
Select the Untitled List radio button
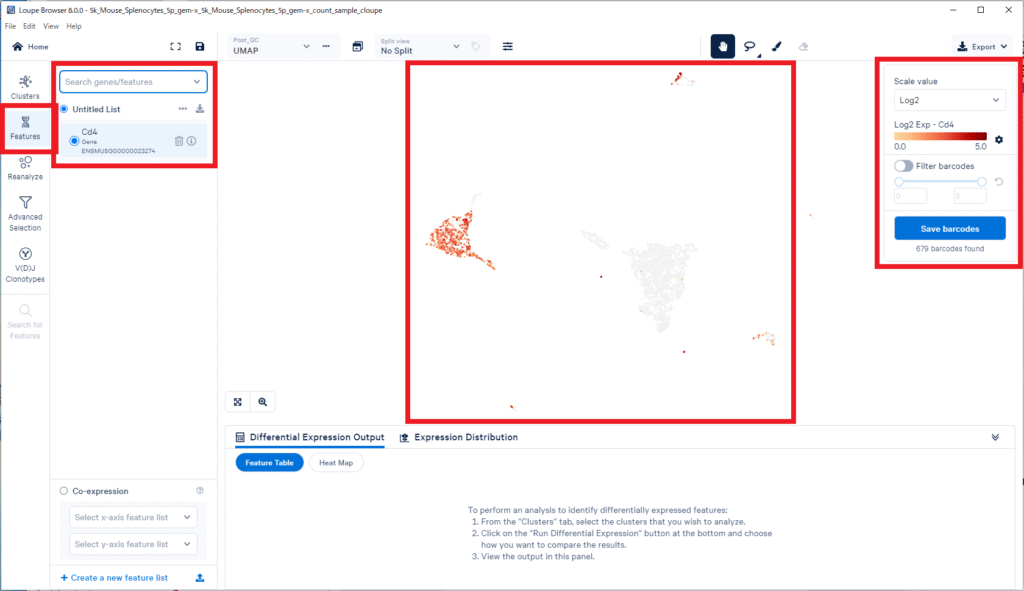click(65, 109)
